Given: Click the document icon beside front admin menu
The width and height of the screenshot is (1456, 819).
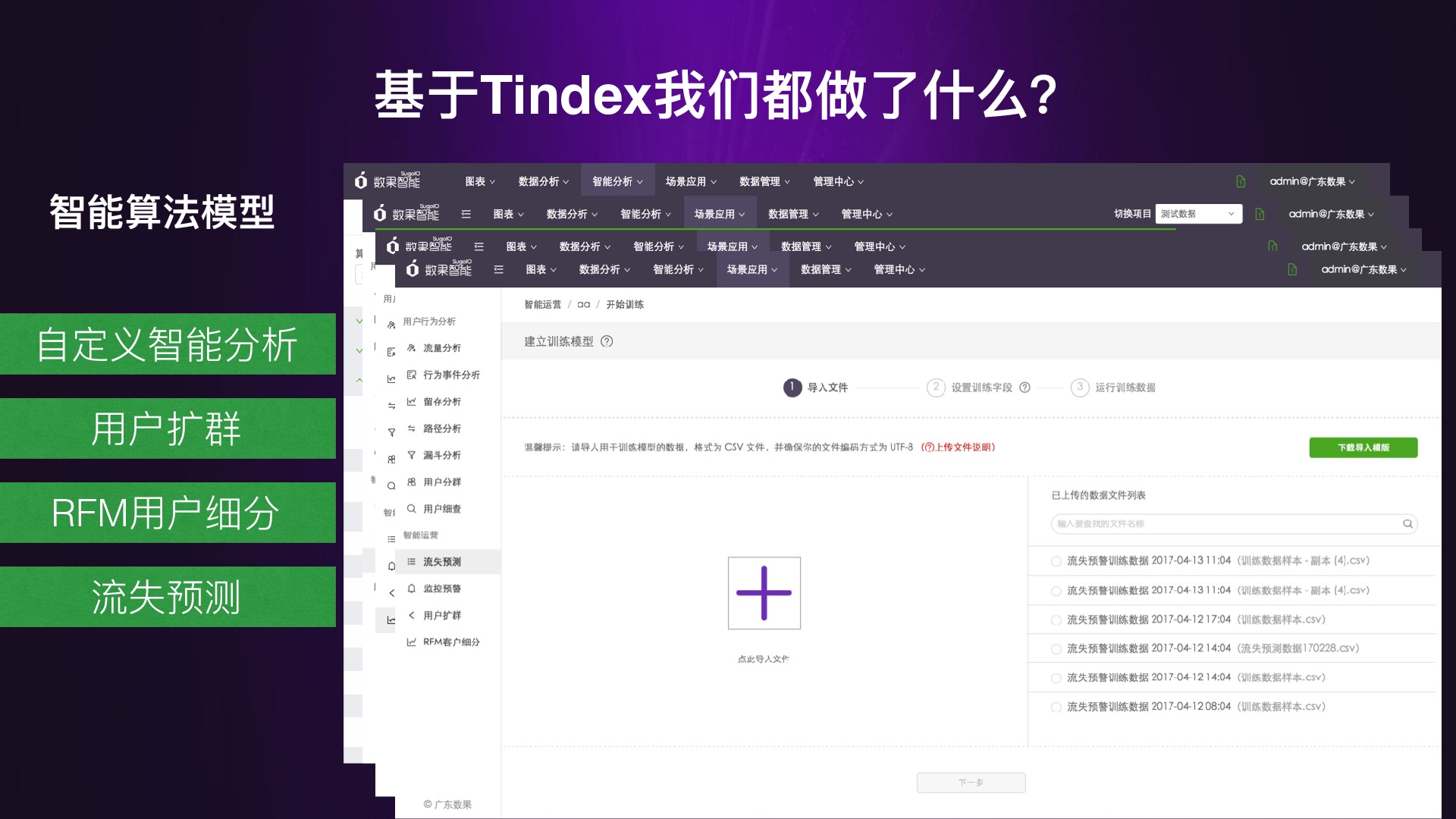Looking at the screenshot, I should pos(1292,269).
